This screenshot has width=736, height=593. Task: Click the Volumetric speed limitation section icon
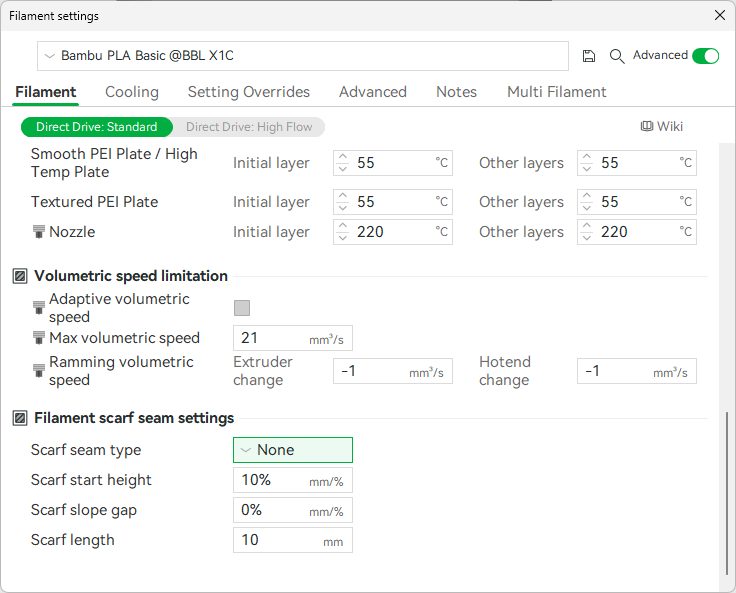pos(20,276)
